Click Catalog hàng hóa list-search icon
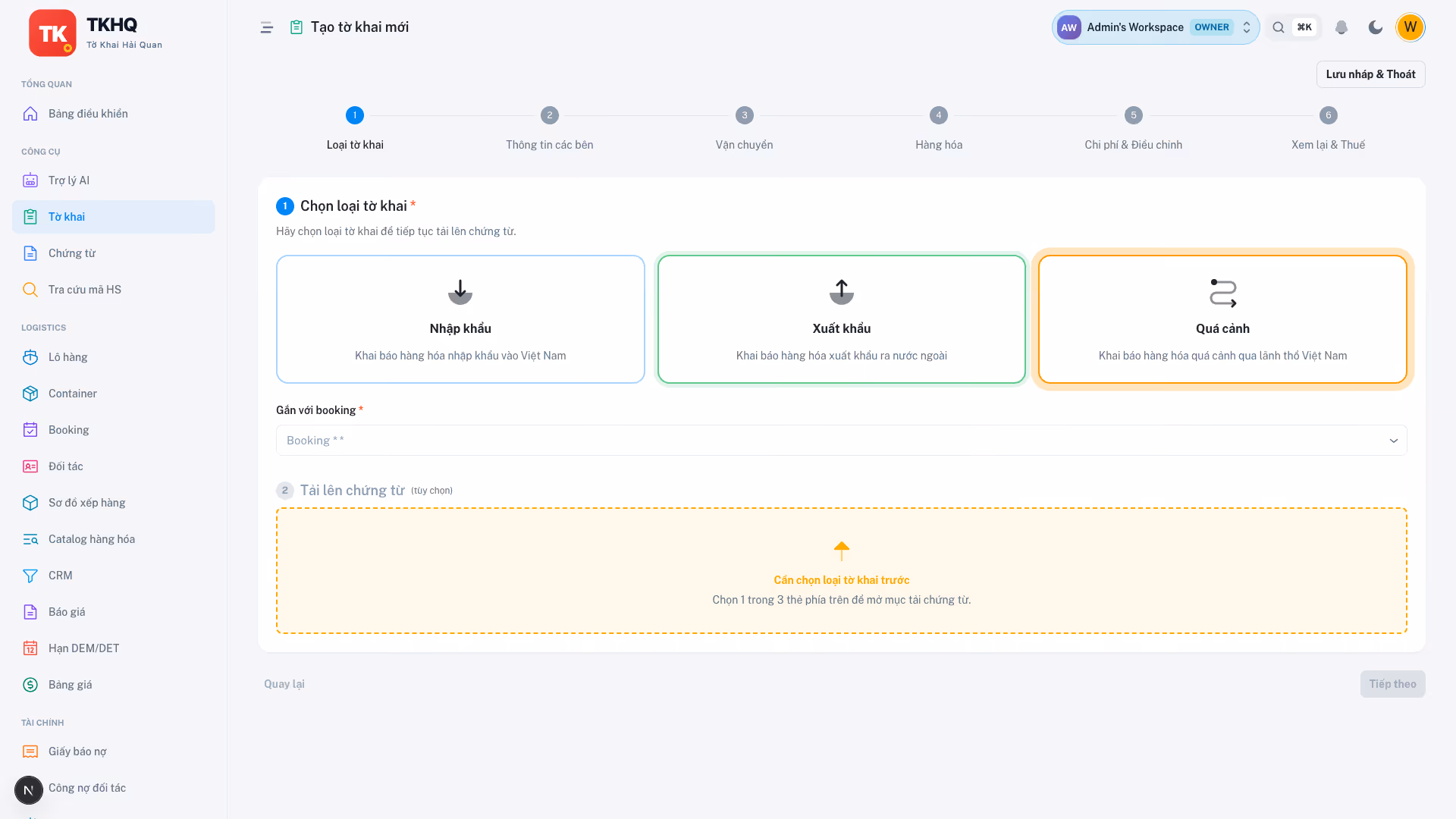The width and height of the screenshot is (1456, 819). (30, 539)
